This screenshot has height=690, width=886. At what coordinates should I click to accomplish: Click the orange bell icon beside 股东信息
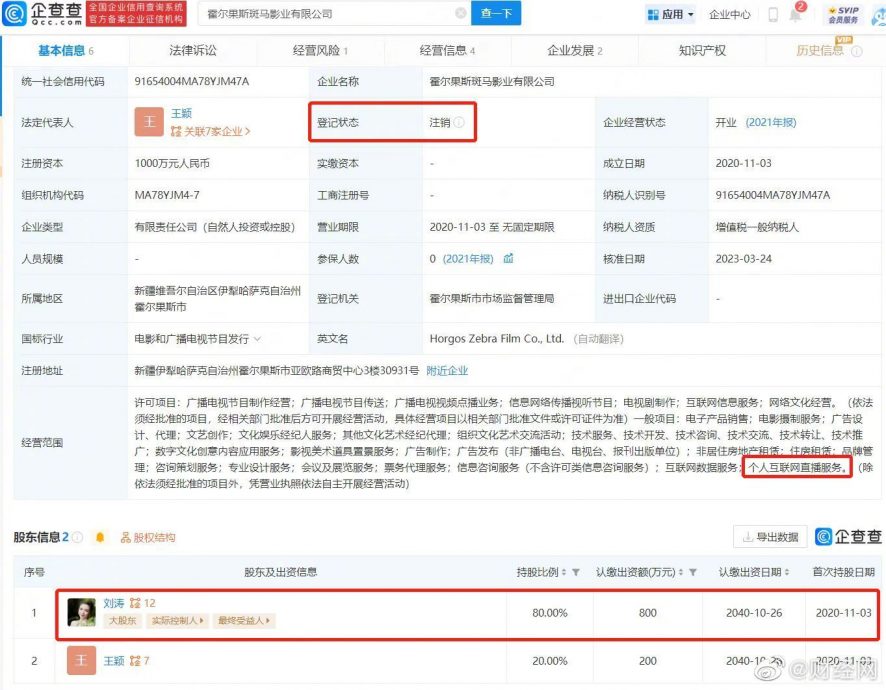click(x=98, y=537)
